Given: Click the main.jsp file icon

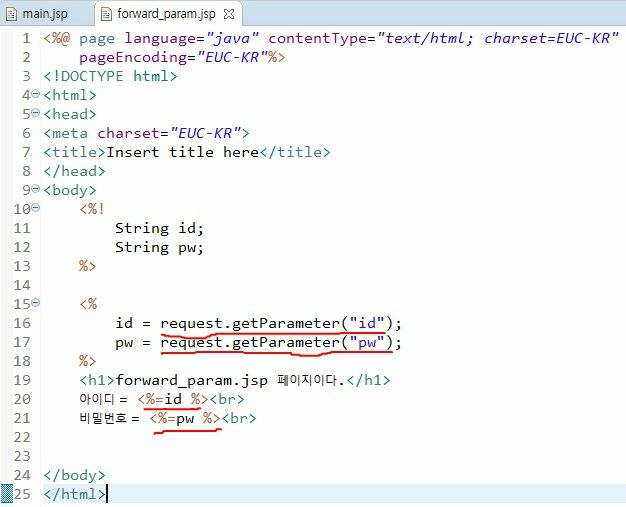Looking at the screenshot, I should [x=11, y=14].
